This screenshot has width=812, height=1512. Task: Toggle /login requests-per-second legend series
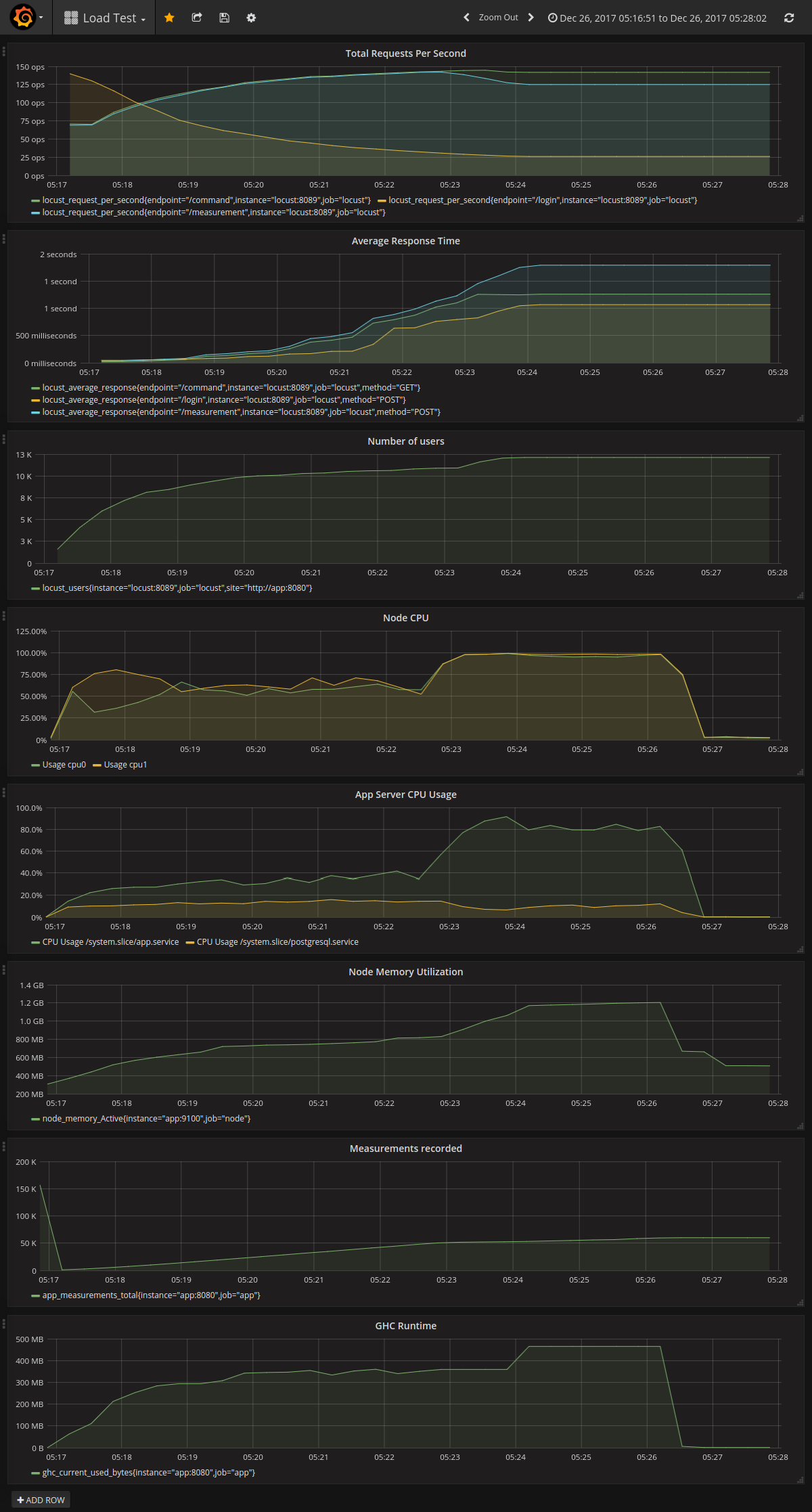(543, 200)
